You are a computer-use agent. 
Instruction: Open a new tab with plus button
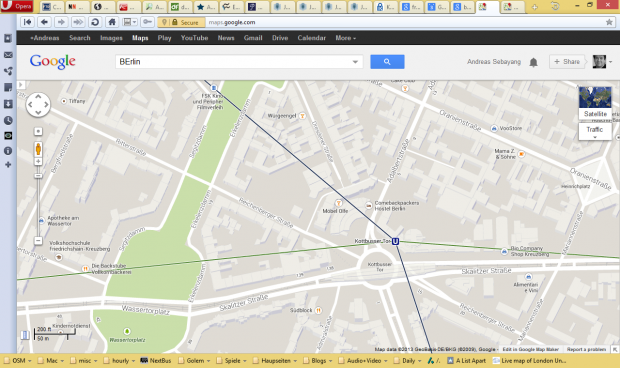coord(535,7)
